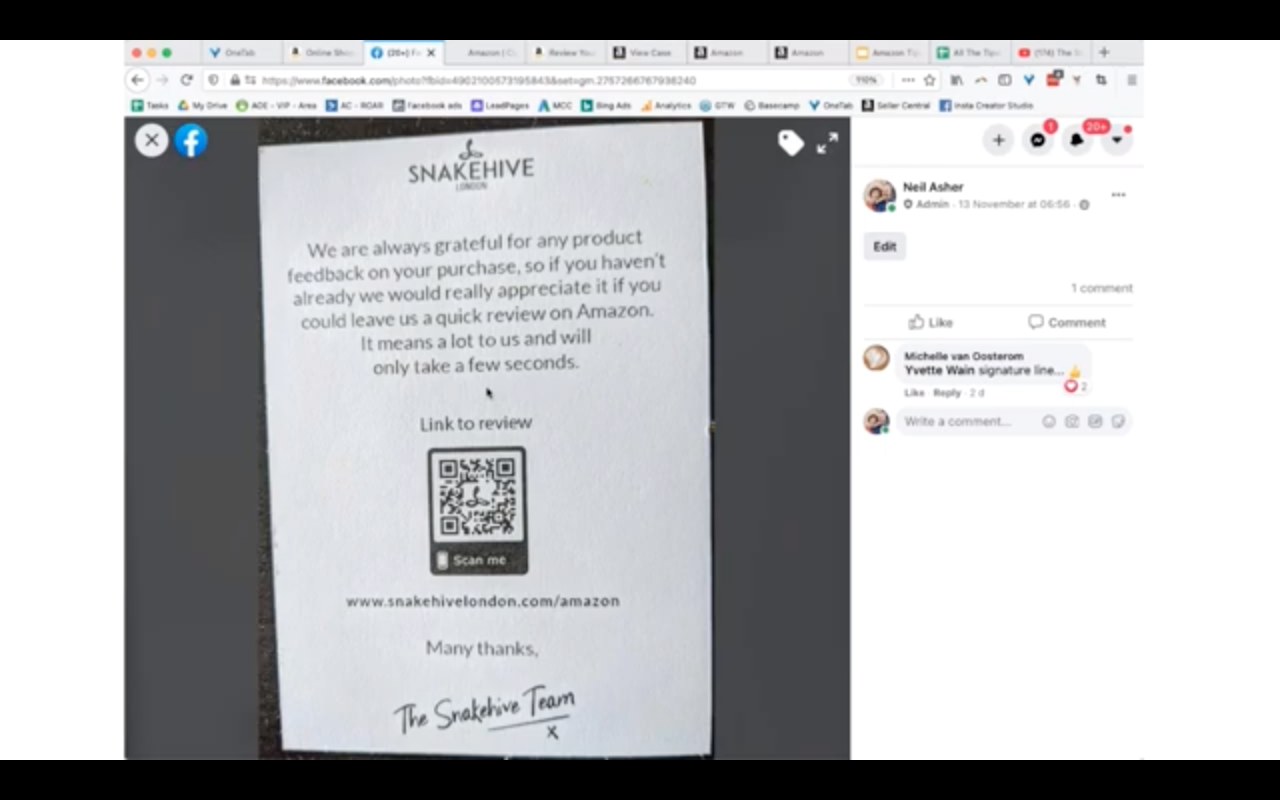Open the GTW bookmark
Viewport: 1280px width, 800px height.
coord(717,105)
